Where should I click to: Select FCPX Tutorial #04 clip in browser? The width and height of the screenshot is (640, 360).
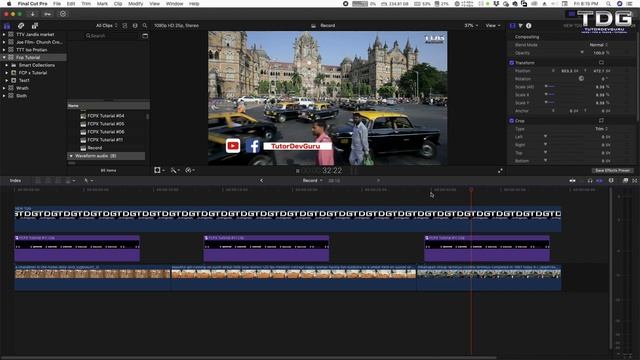105,116
